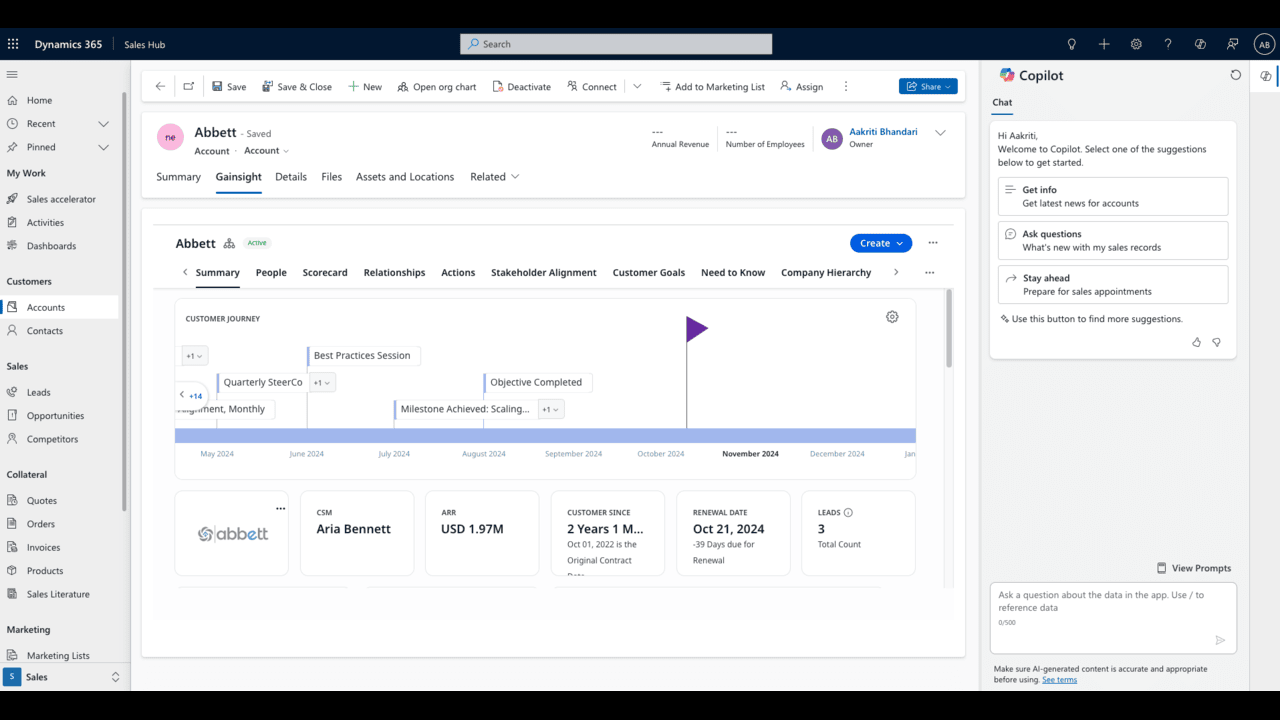Open command bar overflow vertical dots
1280x720 pixels.
point(846,86)
